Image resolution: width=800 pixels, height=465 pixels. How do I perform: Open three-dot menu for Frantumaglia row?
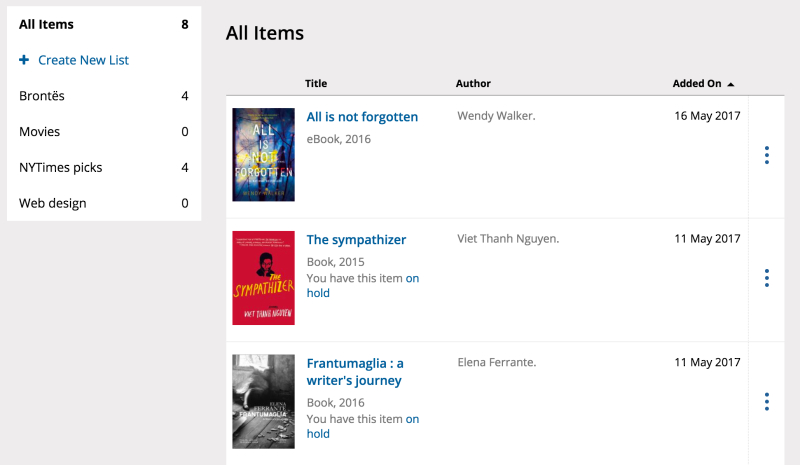pyautogui.click(x=766, y=401)
